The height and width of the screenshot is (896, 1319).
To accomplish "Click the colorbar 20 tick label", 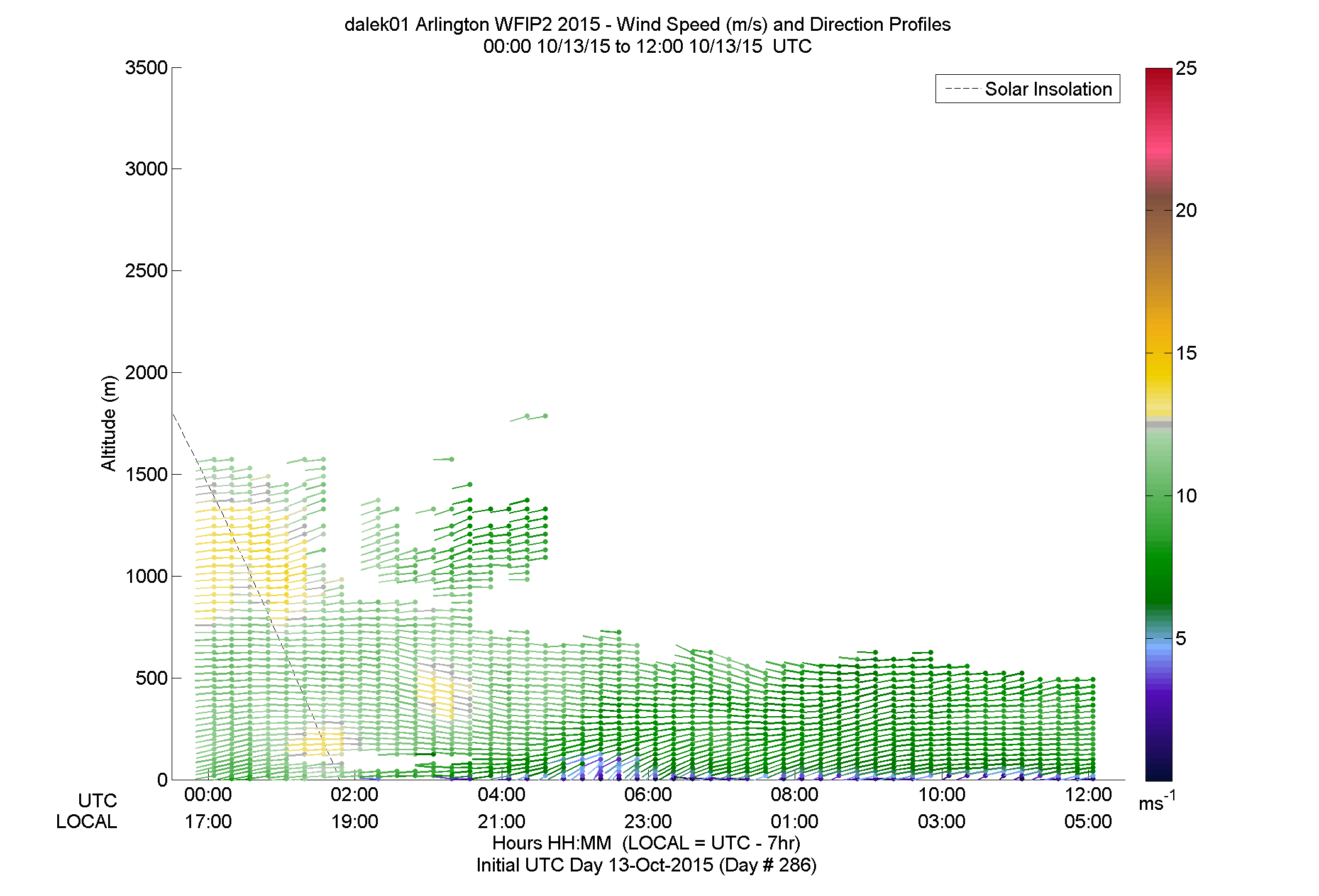I will click(1186, 211).
